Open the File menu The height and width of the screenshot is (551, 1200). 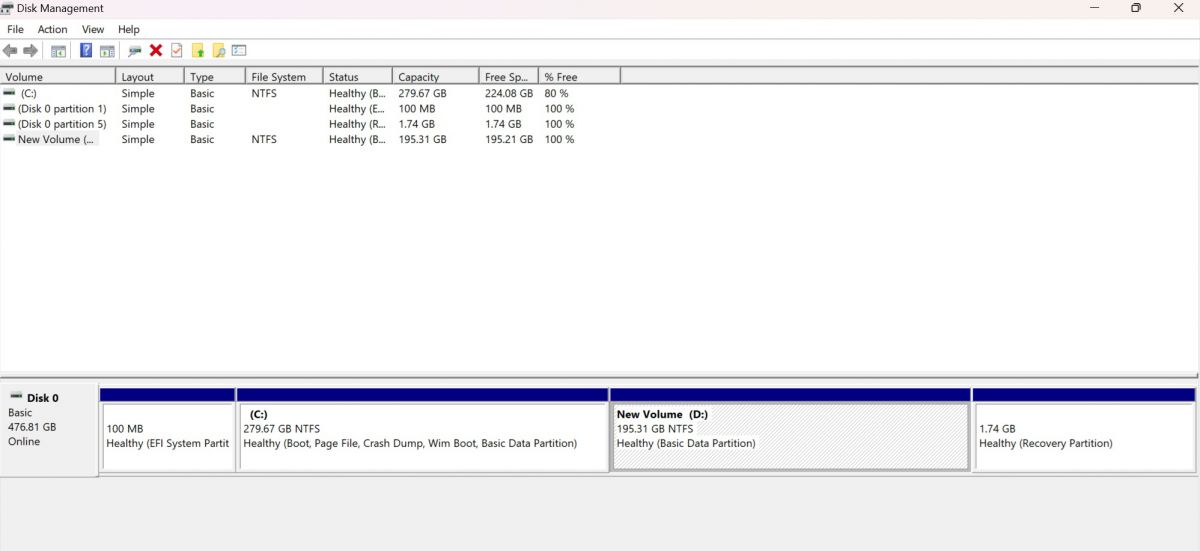(x=15, y=30)
